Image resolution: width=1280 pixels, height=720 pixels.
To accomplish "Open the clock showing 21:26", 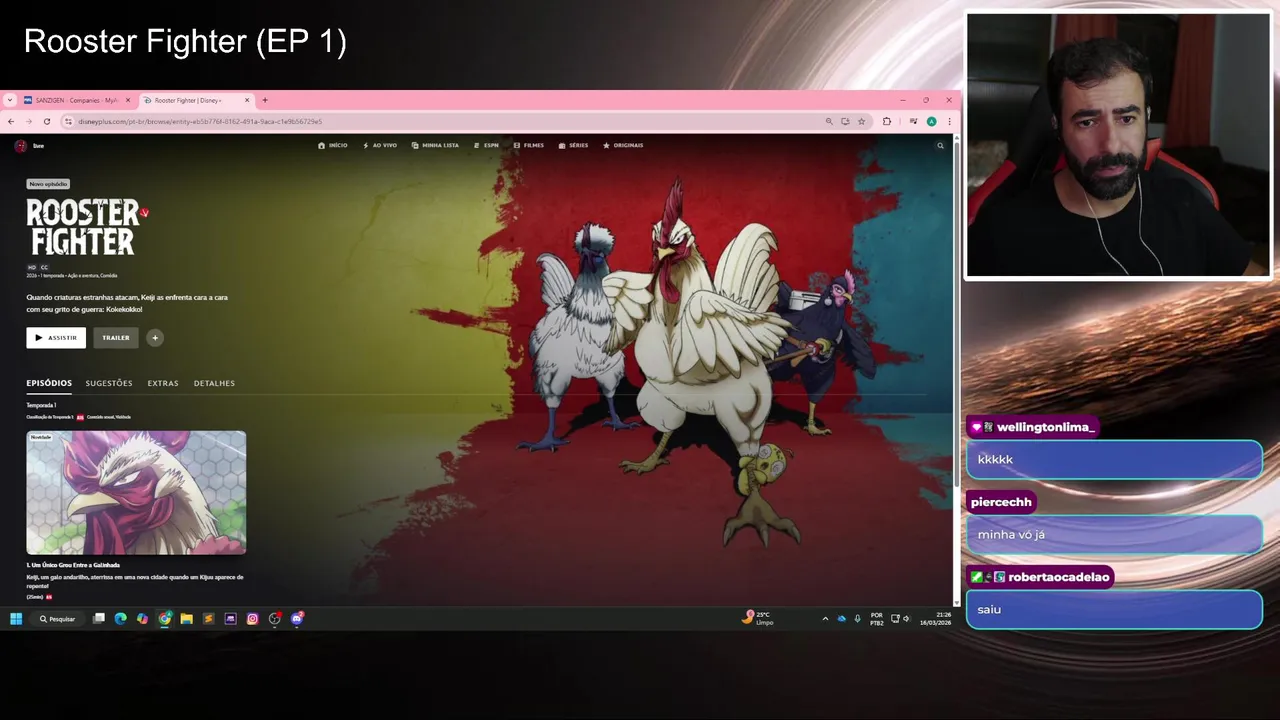I will click(937, 618).
